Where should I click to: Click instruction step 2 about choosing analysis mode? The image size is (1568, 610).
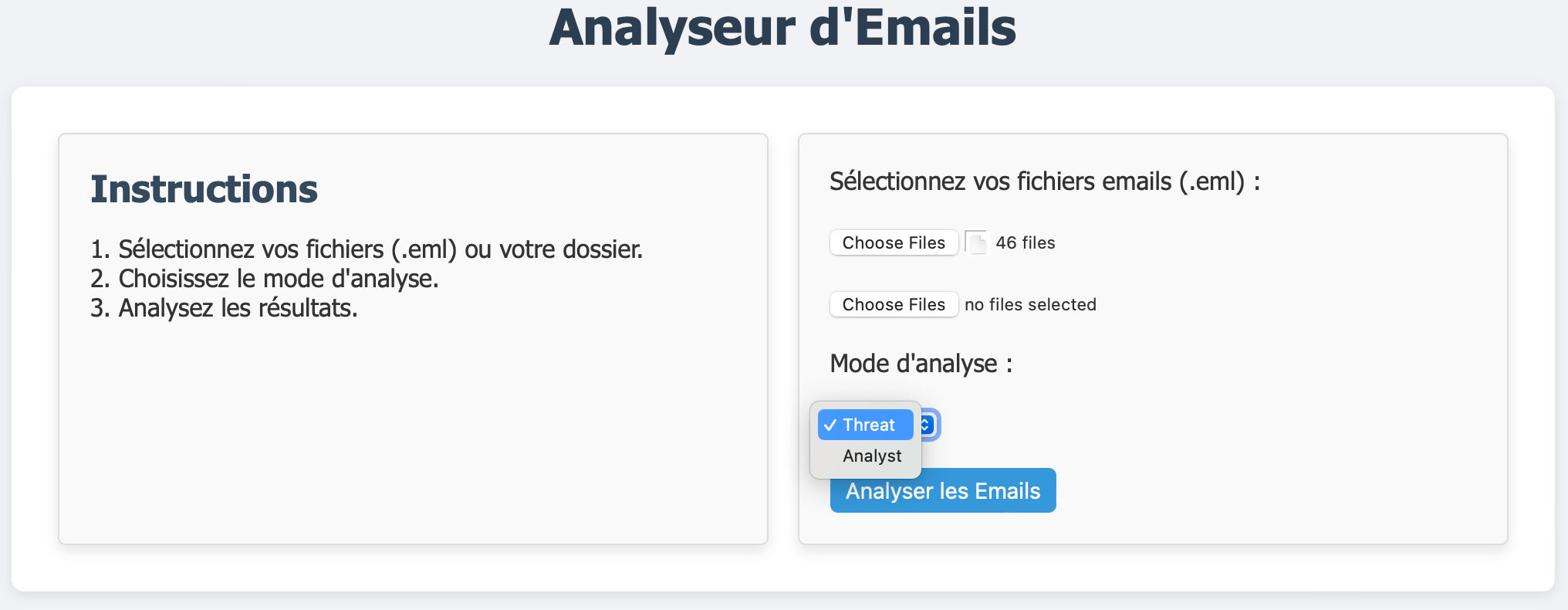click(x=265, y=278)
